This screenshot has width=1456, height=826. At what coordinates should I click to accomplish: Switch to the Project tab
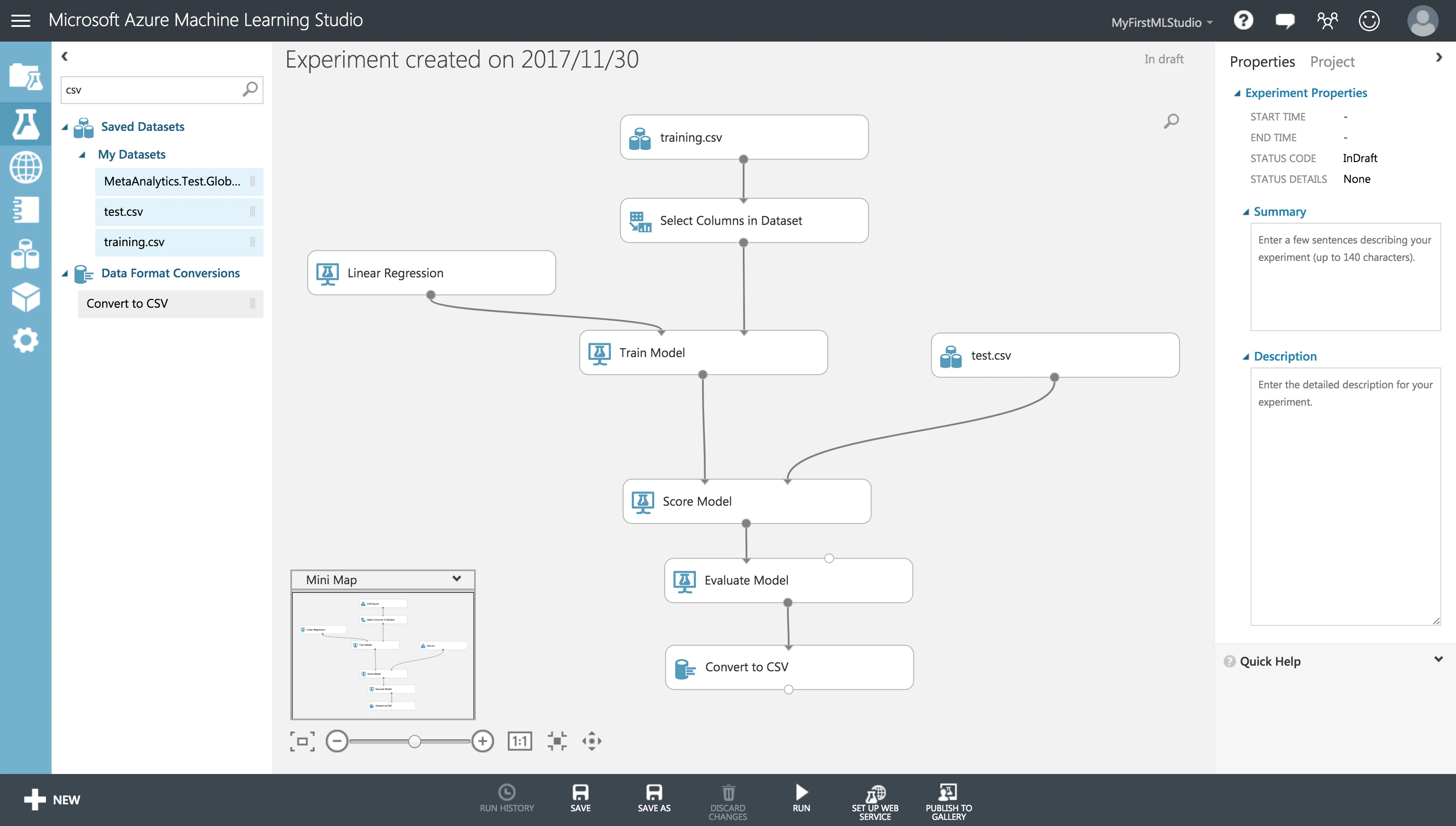coord(1332,62)
